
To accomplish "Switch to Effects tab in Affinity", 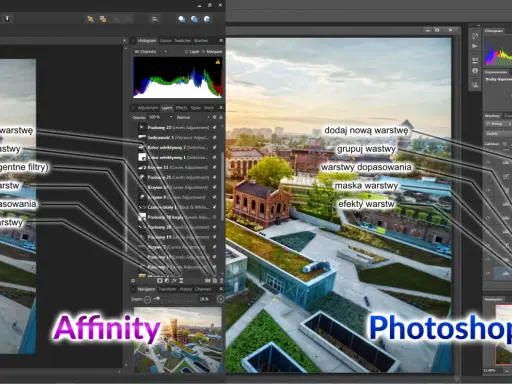I will pos(181,108).
